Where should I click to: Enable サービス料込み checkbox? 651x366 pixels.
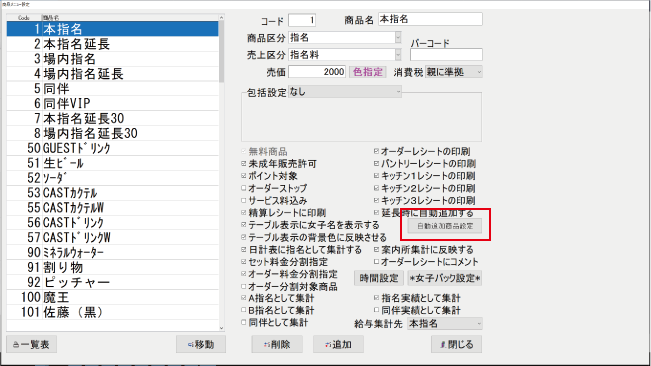click(244, 200)
